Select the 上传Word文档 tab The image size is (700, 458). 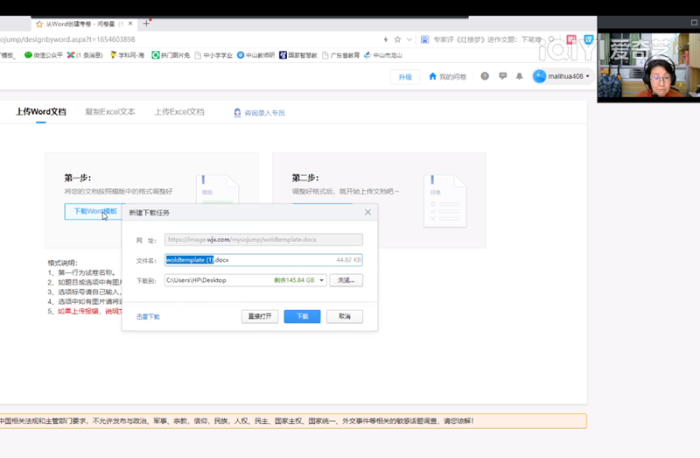point(41,112)
